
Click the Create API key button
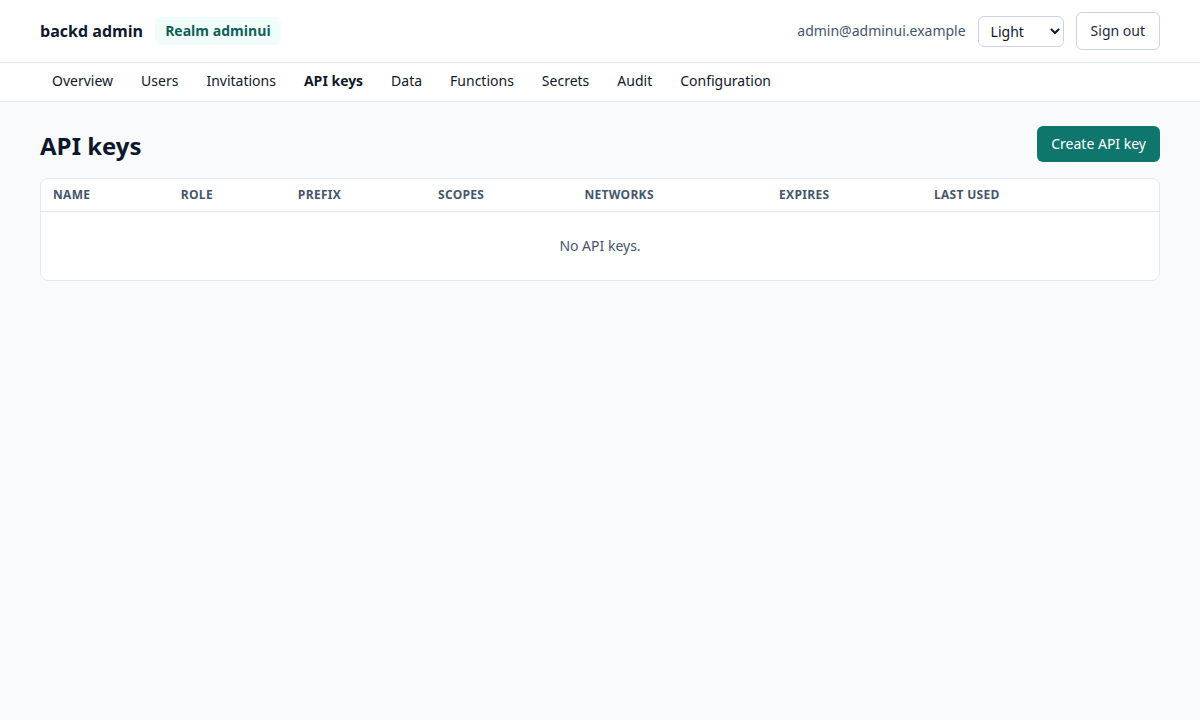click(1098, 144)
